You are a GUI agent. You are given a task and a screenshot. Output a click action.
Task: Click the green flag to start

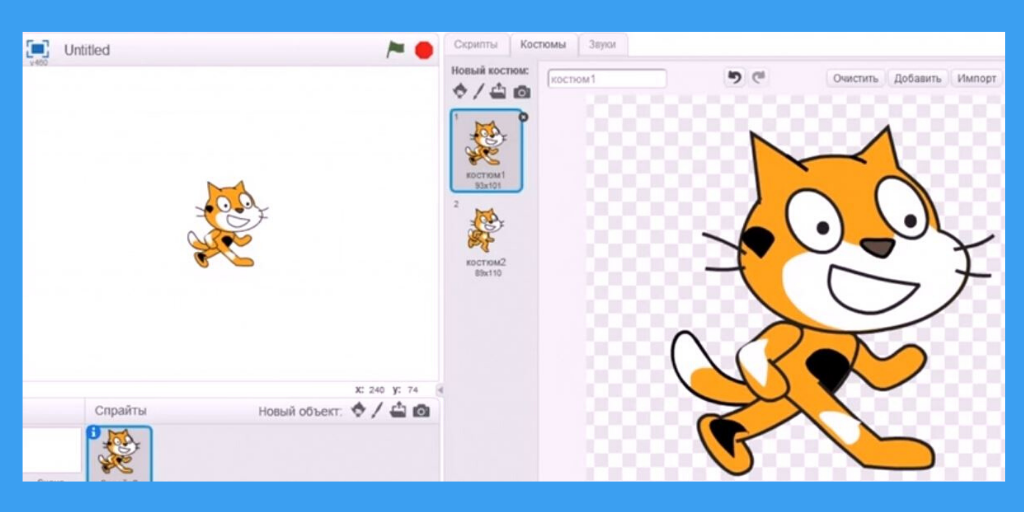[395, 50]
